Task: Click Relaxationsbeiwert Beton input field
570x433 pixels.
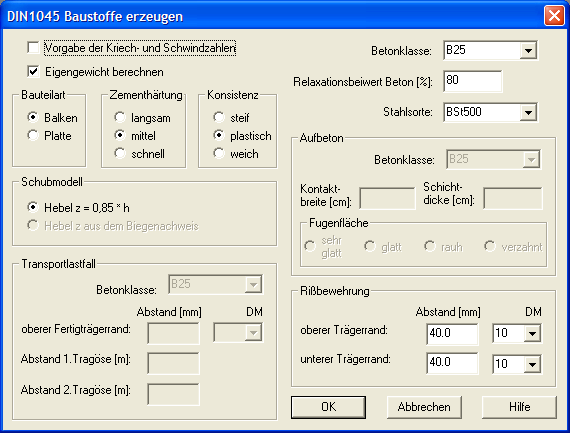Action: (473, 81)
